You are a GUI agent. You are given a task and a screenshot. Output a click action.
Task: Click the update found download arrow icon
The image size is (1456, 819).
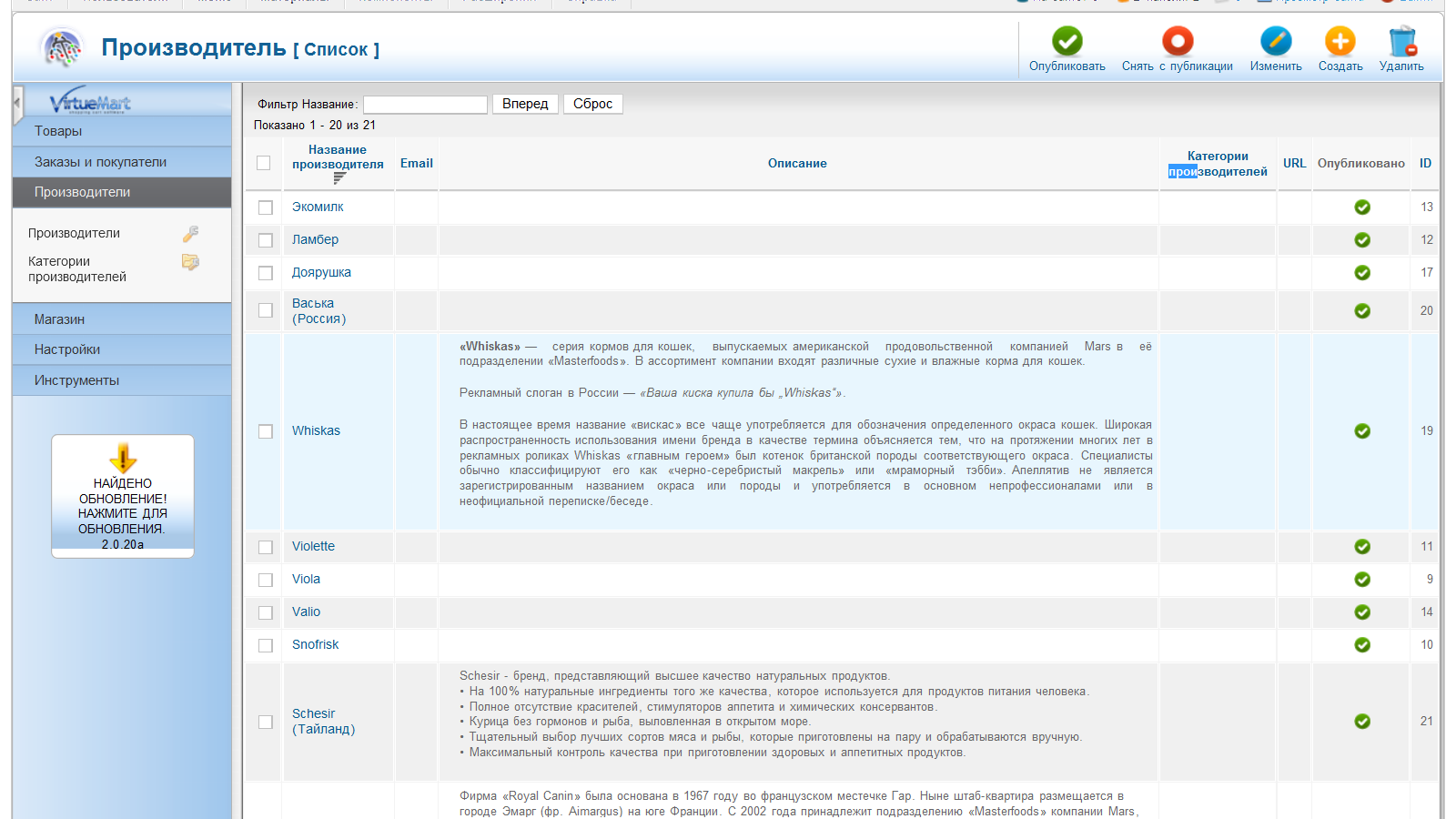pos(123,458)
